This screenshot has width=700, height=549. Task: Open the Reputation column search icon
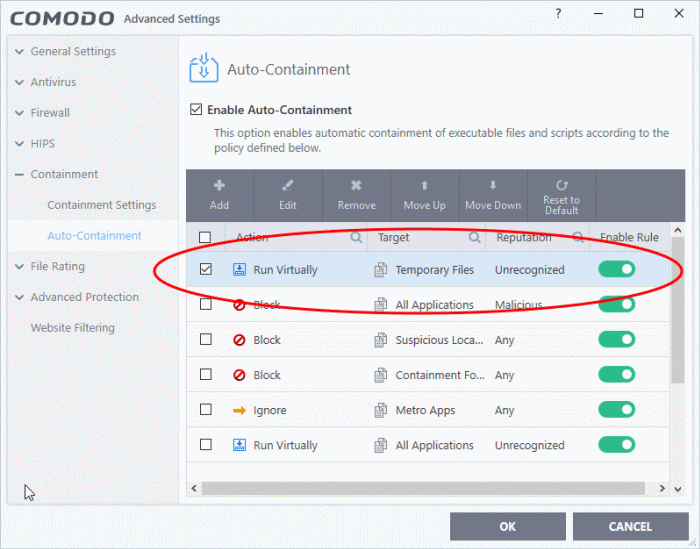tap(578, 237)
